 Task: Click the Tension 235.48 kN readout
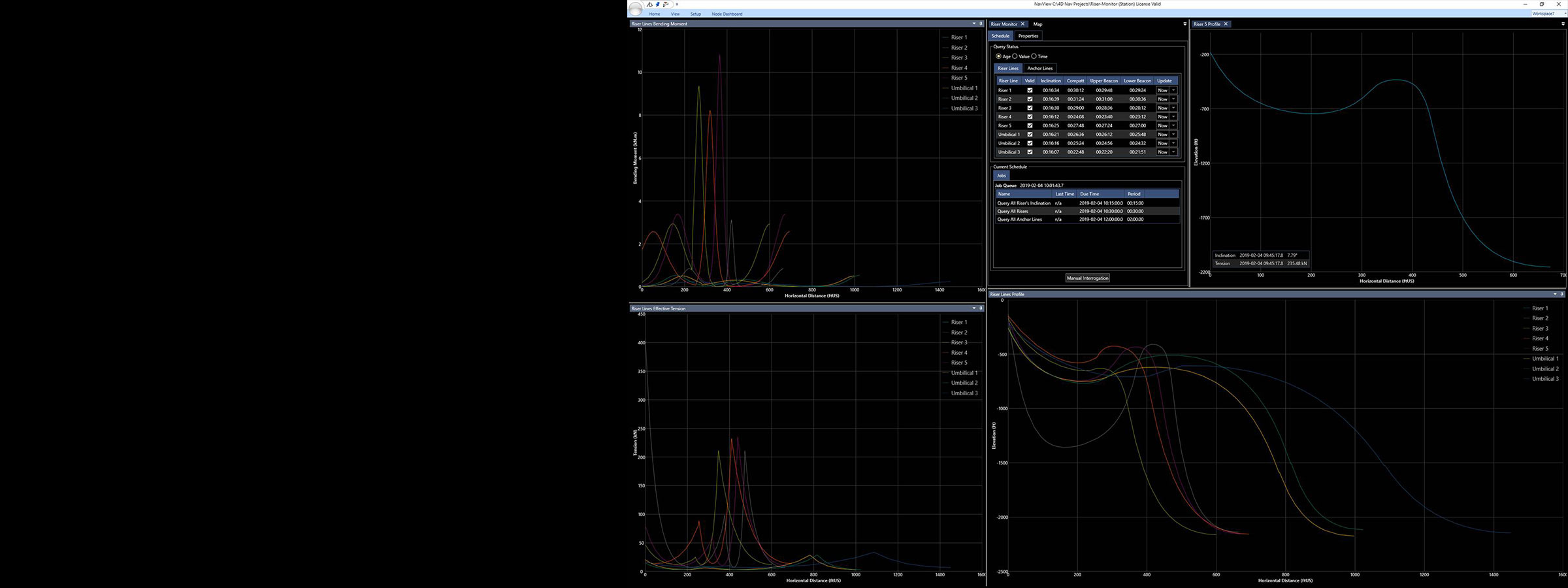click(x=1260, y=263)
